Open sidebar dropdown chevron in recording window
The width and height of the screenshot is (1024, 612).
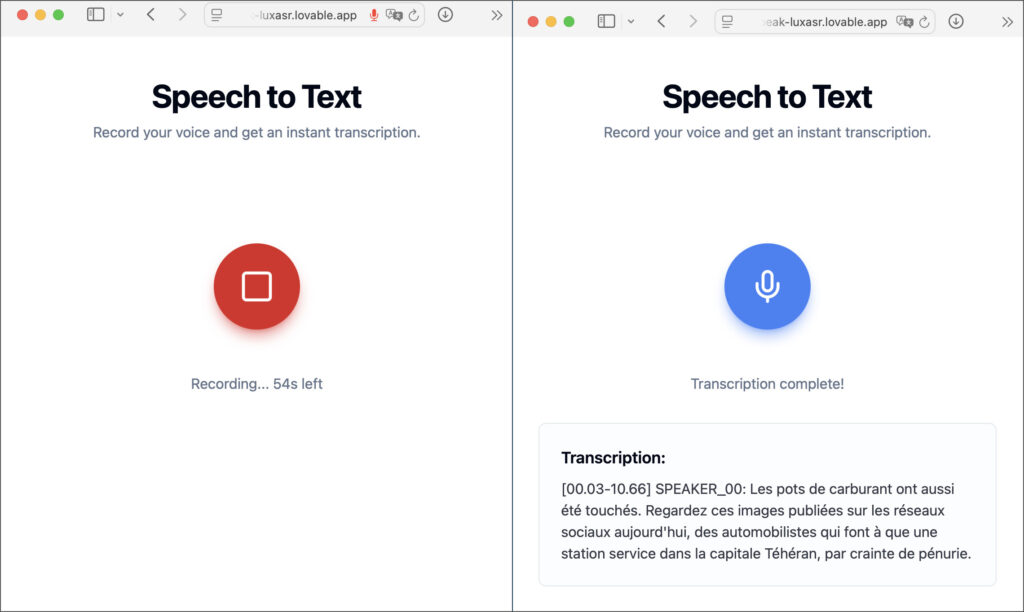(x=120, y=15)
